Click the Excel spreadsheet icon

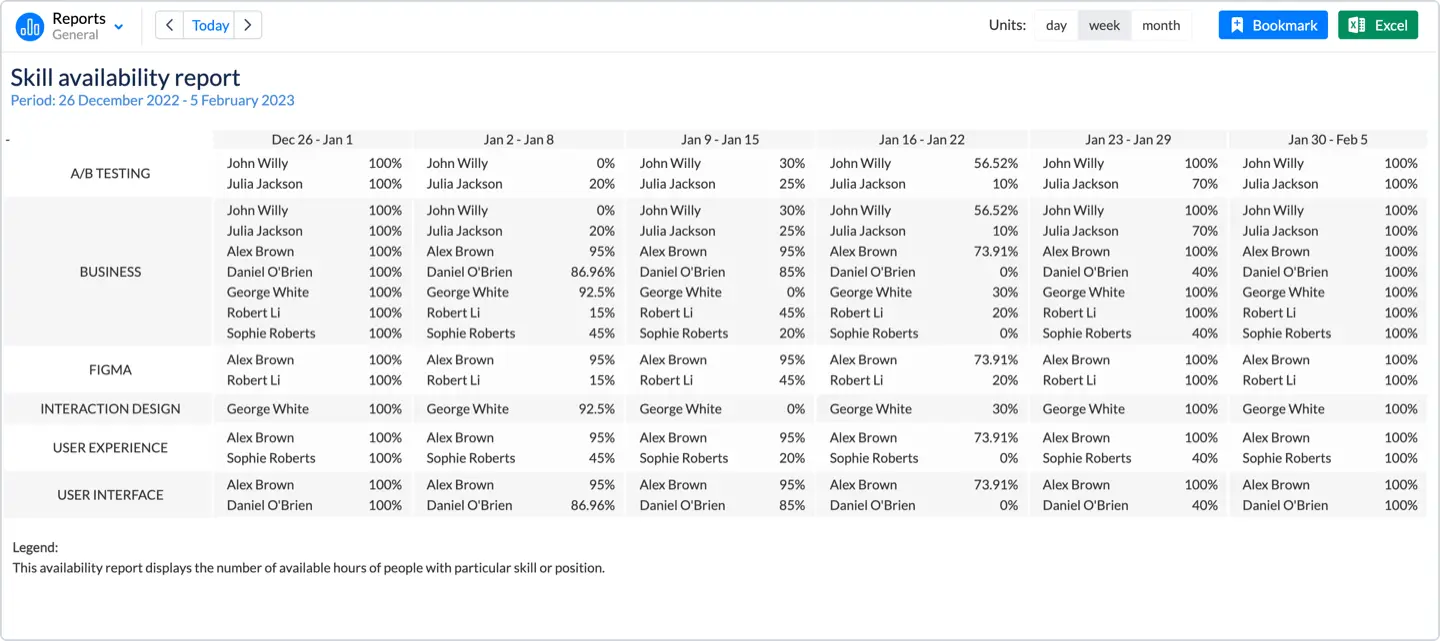coord(1357,25)
